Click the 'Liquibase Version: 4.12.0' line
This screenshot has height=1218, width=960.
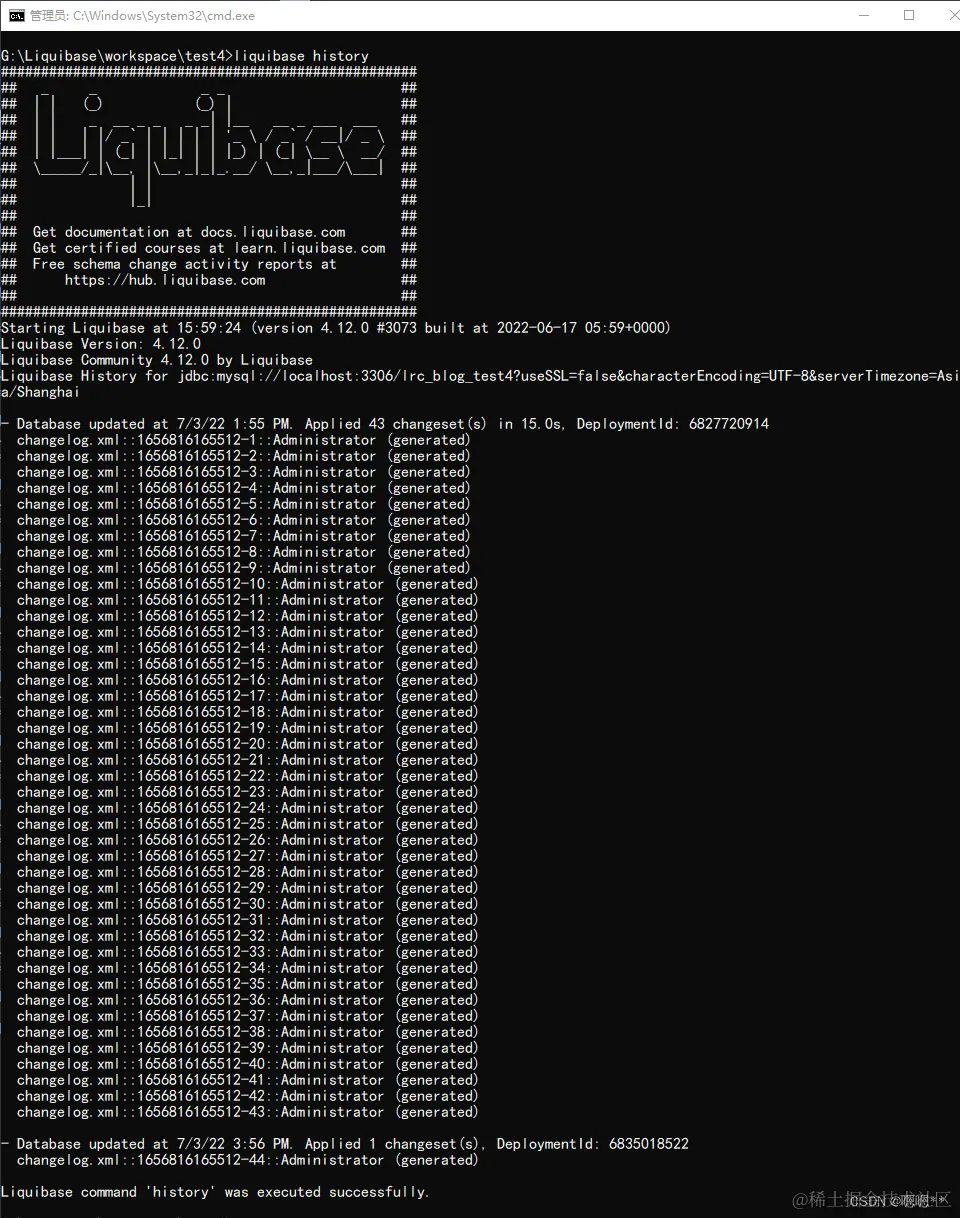click(x=100, y=344)
